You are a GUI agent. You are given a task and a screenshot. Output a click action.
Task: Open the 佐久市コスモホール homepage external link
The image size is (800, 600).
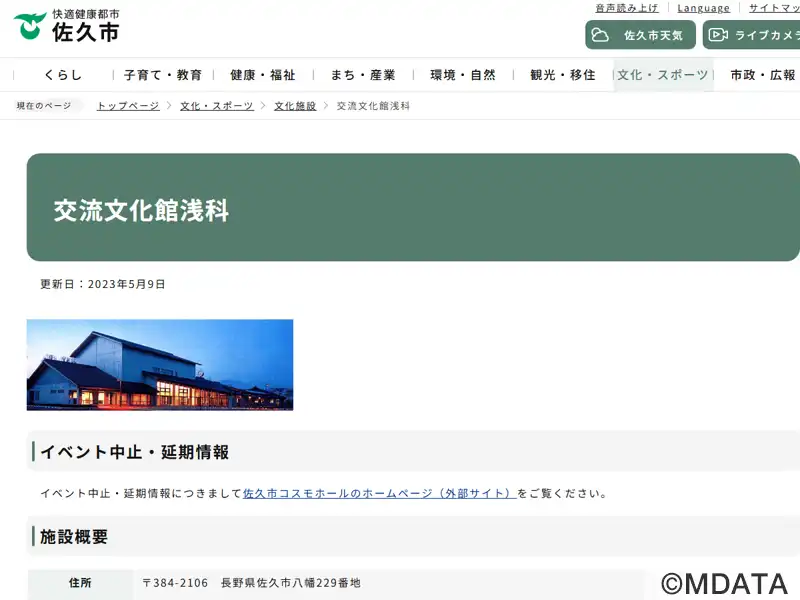tap(380, 493)
